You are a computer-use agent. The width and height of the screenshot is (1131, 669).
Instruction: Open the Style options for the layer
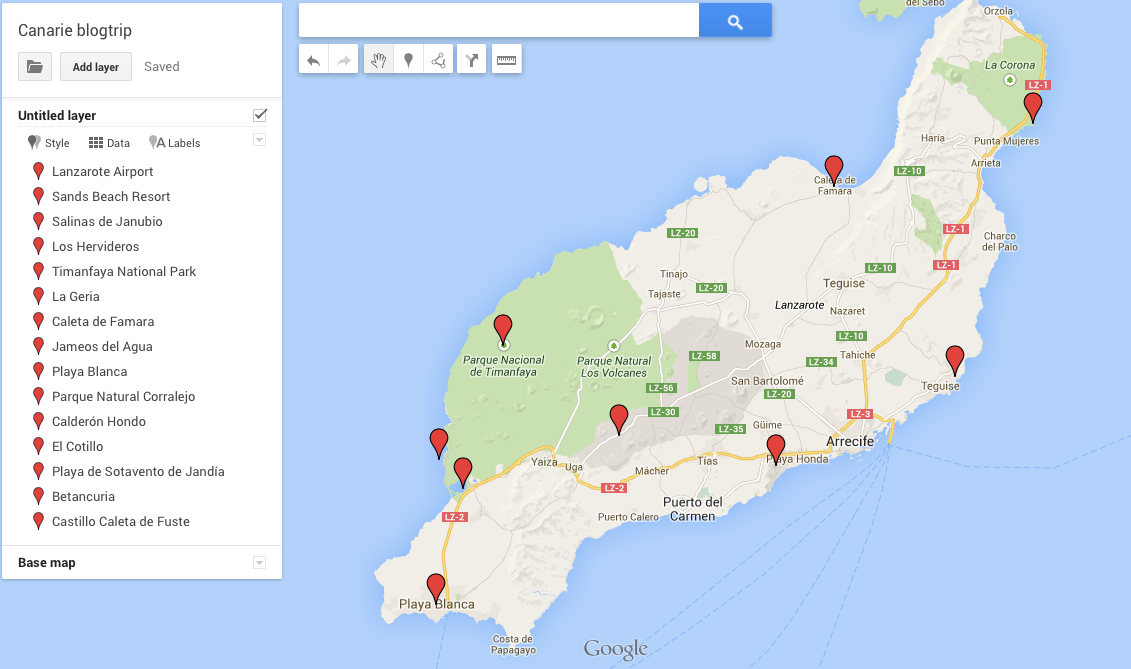[48, 143]
